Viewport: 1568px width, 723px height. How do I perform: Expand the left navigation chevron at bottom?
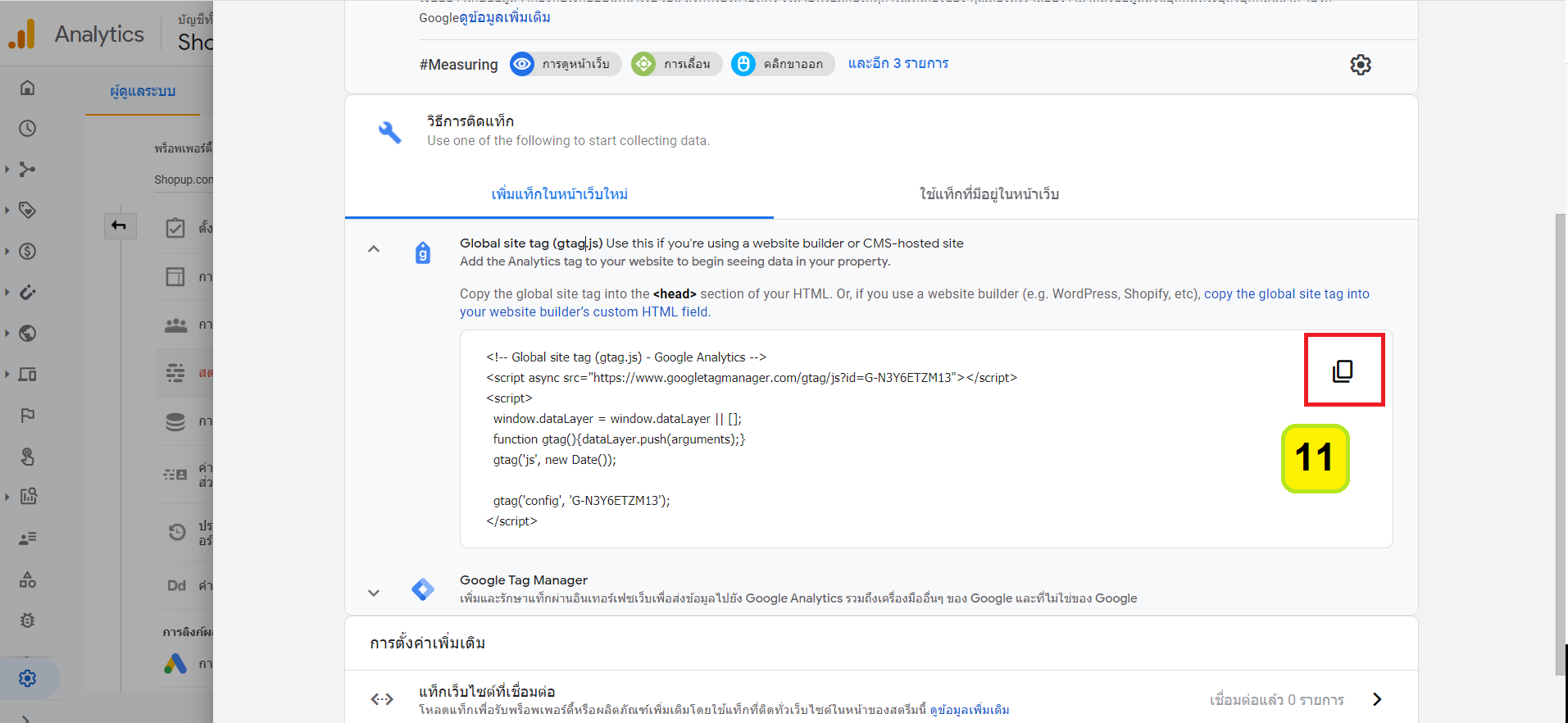(x=26, y=718)
